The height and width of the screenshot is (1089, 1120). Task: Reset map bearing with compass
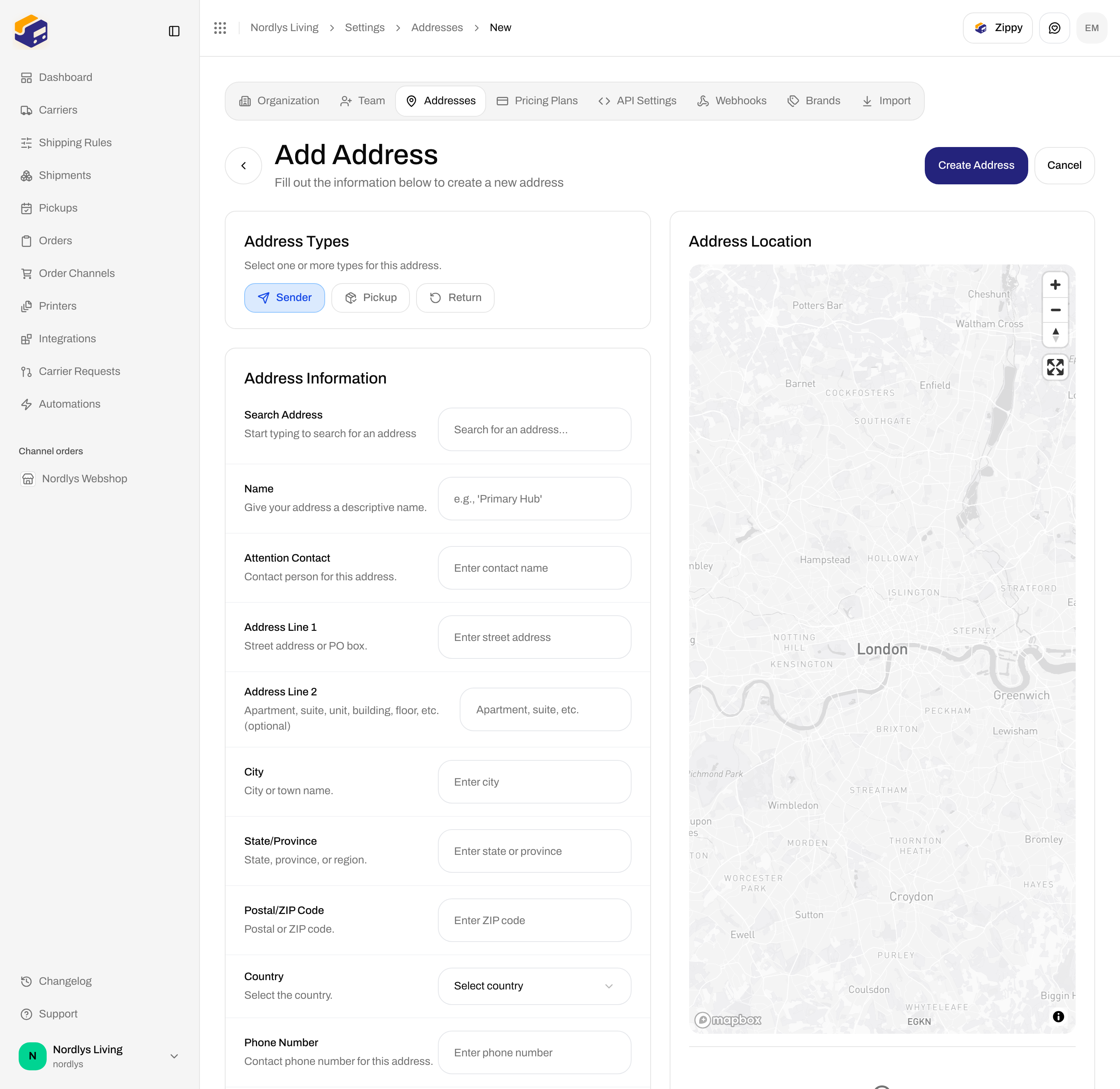click(x=1055, y=335)
